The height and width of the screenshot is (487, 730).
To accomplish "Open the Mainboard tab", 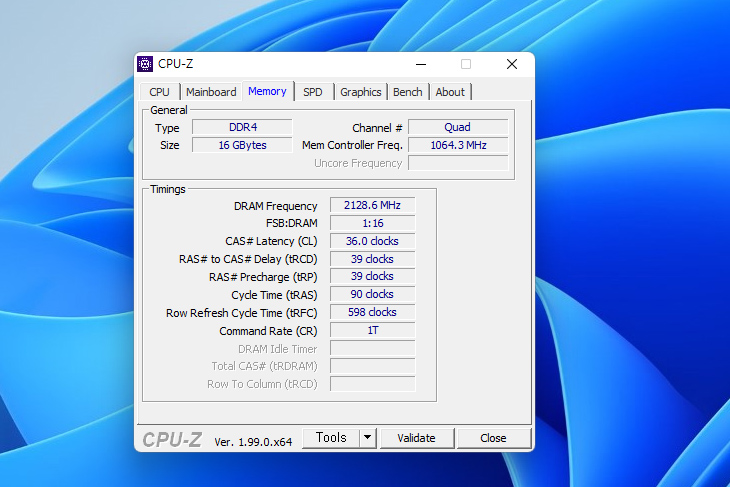I will 211,92.
